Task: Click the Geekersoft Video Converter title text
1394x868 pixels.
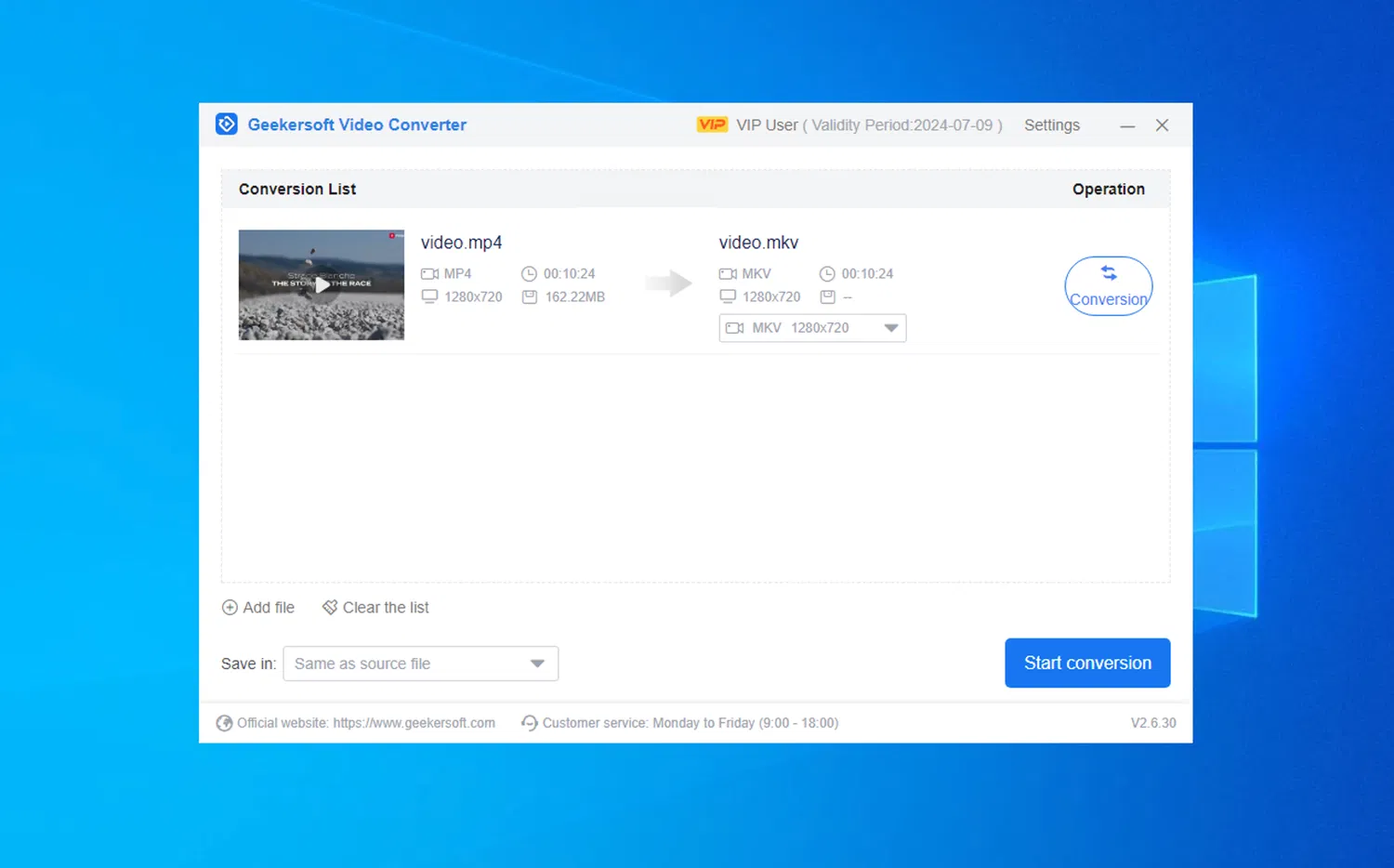Action: tap(357, 125)
